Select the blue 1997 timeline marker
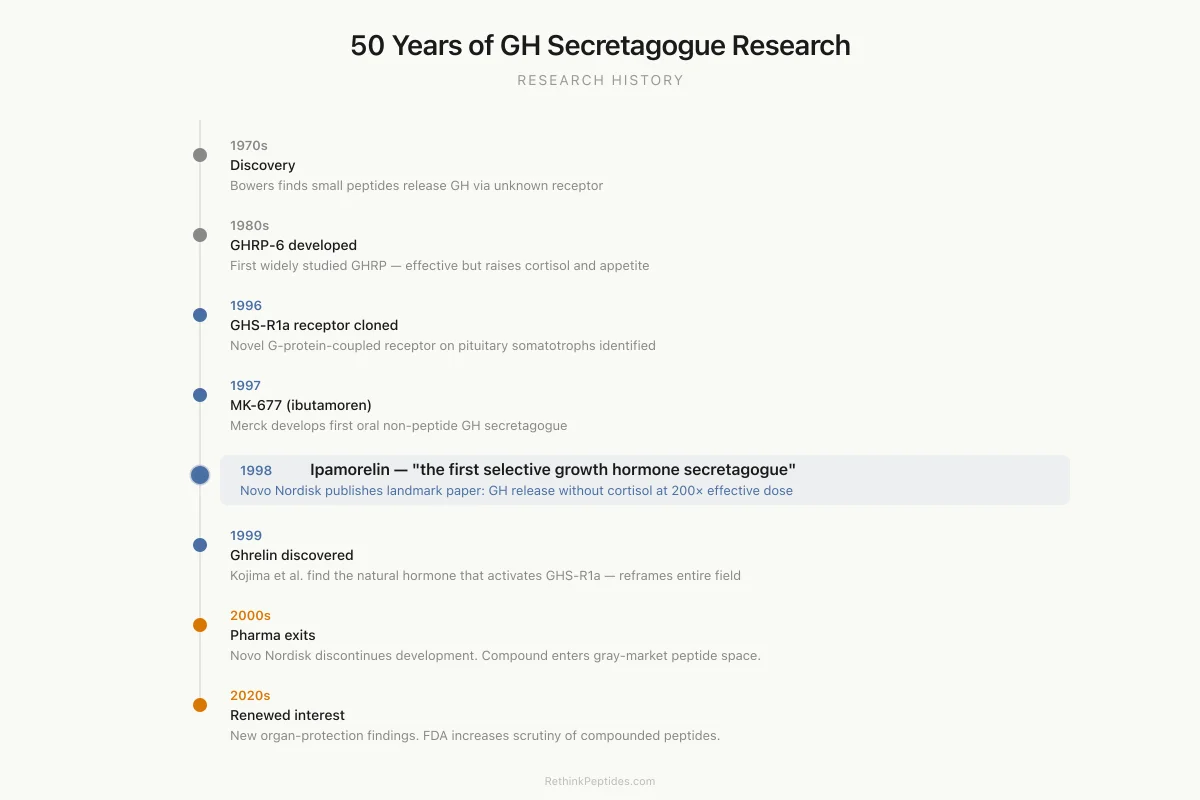The width and height of the screenshot is (1200, 800). click(x=200, y=395)
